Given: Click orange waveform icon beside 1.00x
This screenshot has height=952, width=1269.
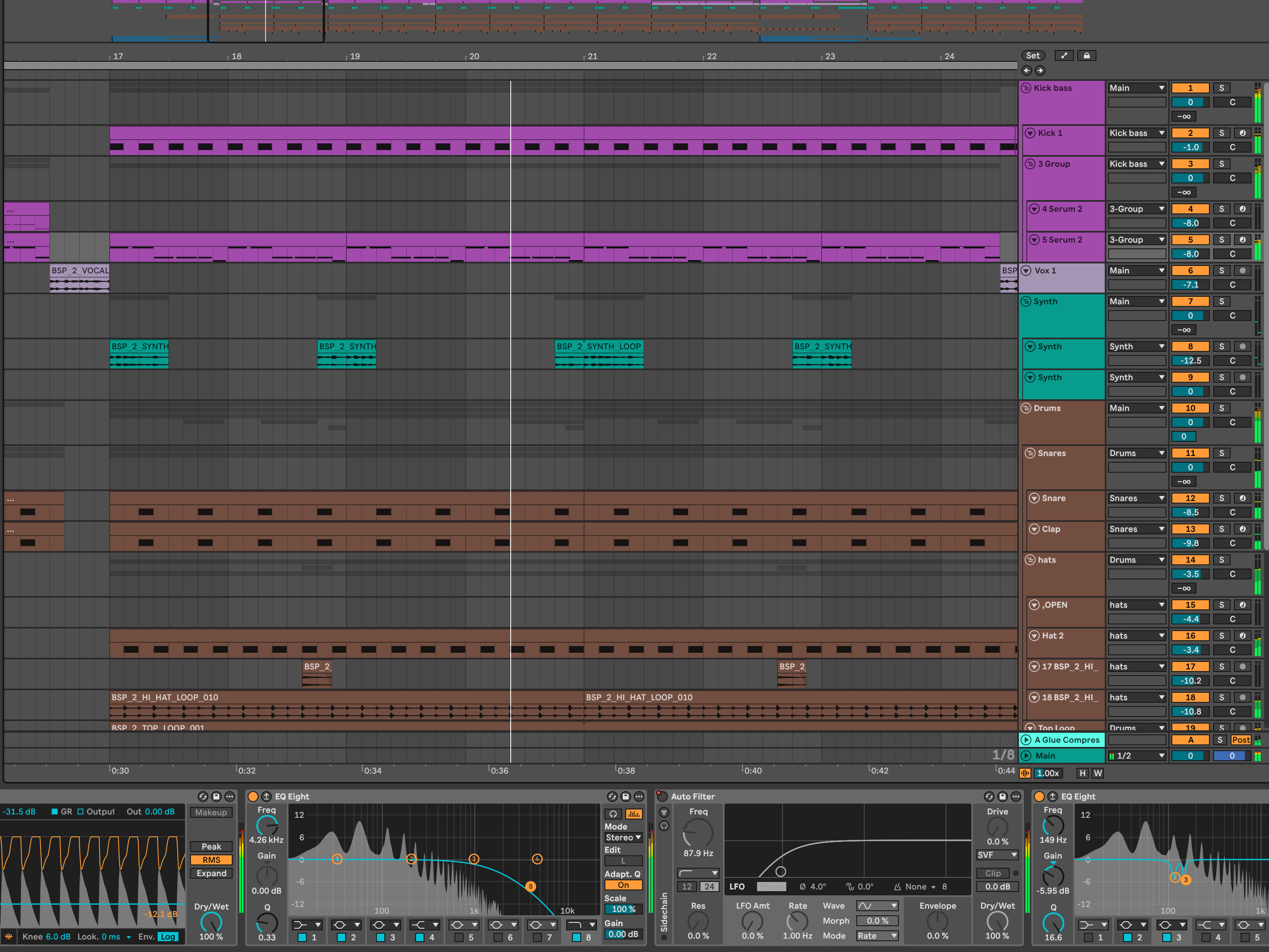Looking at the screenshot, I should click(x=1025, y=773).
